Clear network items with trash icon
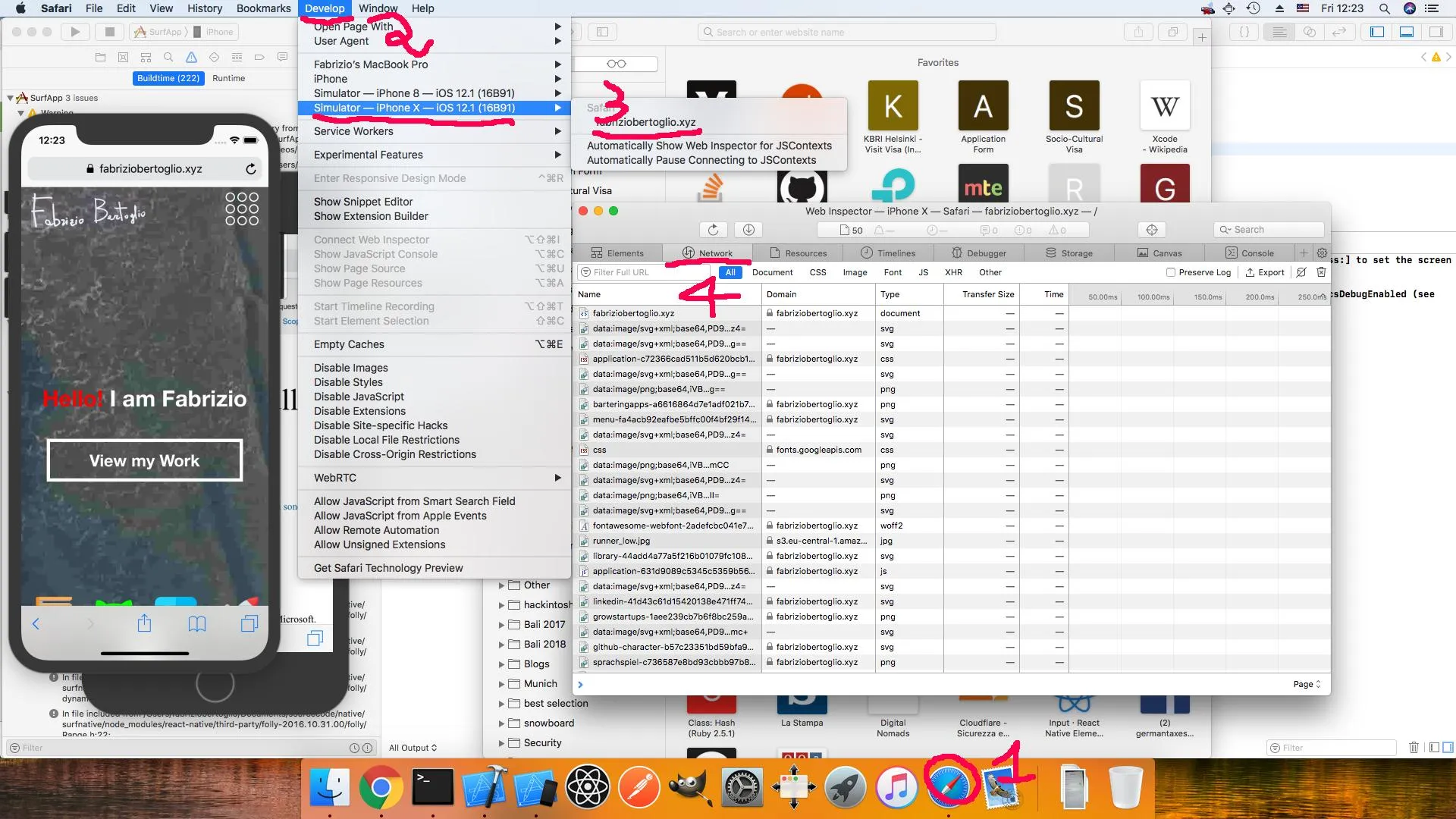Viewport: 1456px width, 819px height. click(x=1321, y=272)
